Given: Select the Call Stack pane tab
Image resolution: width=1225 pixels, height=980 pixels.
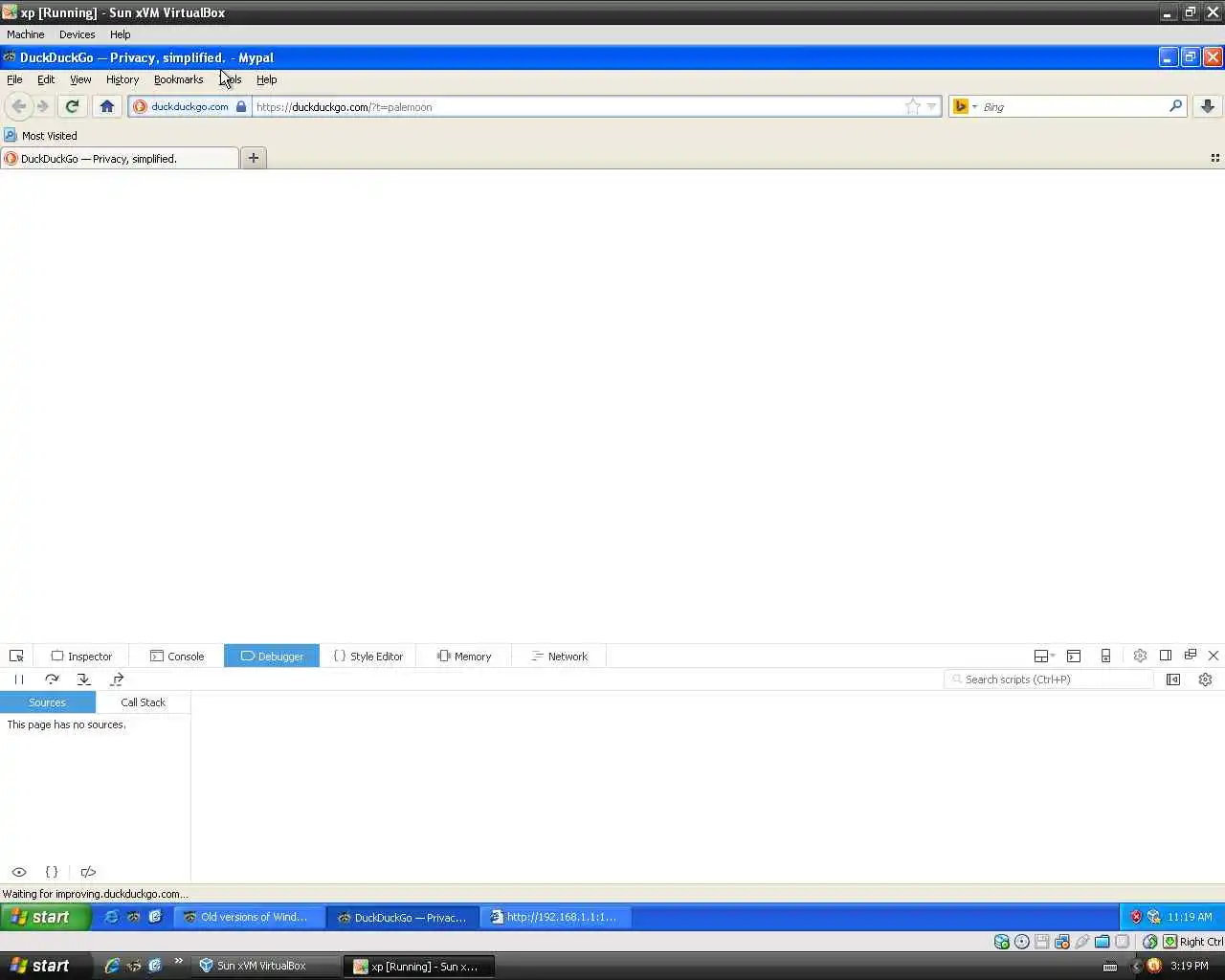Looking at the screenshot, I should tap(143, 702).
